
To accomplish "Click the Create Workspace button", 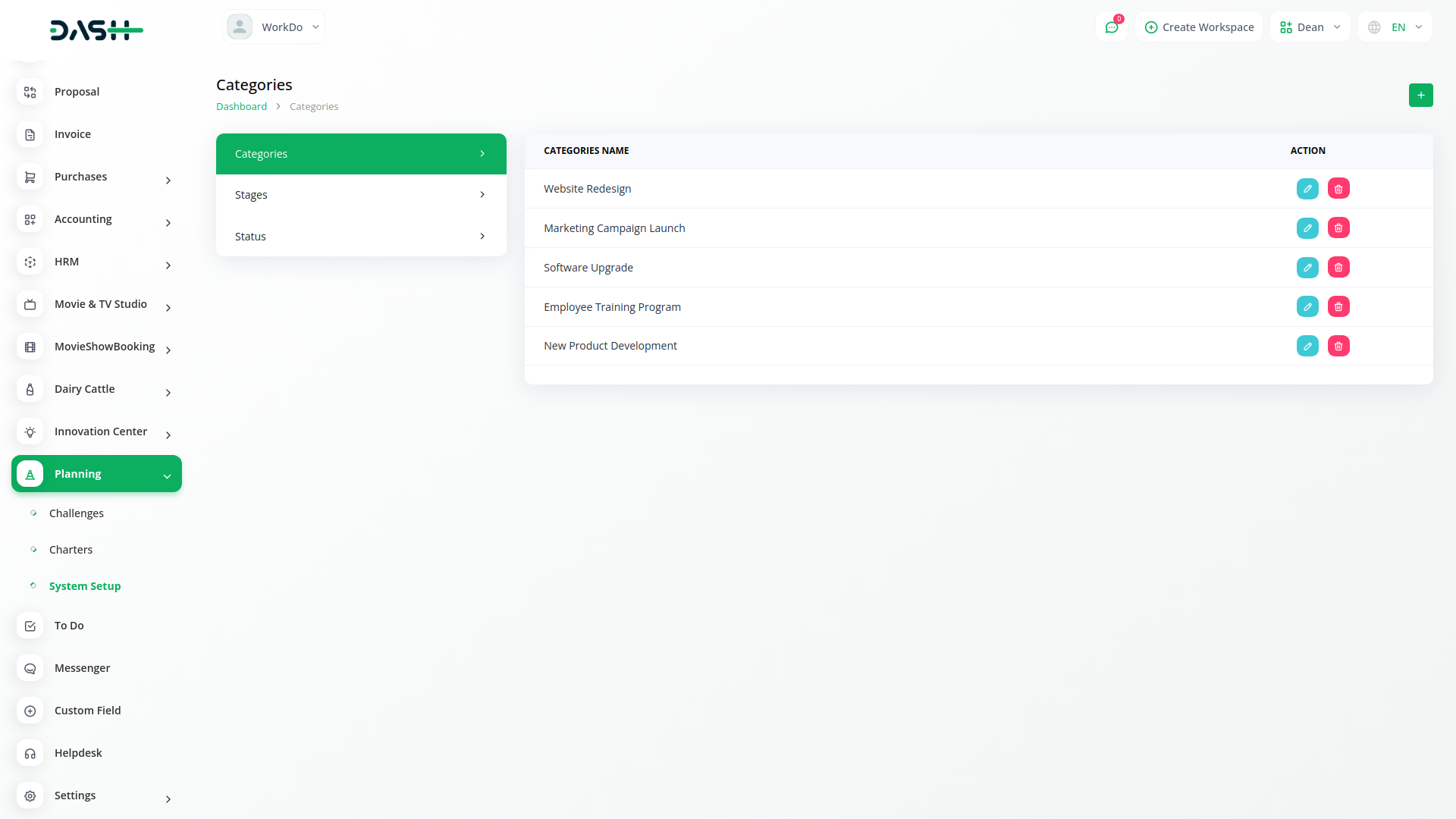I will (x=1199, y=27).
